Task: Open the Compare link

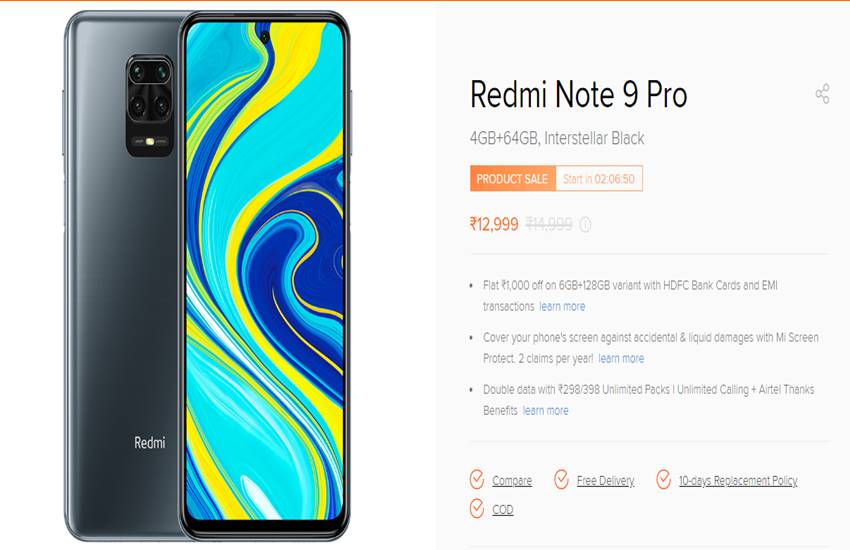Action: pyautogui.click(x=512, y=481)
